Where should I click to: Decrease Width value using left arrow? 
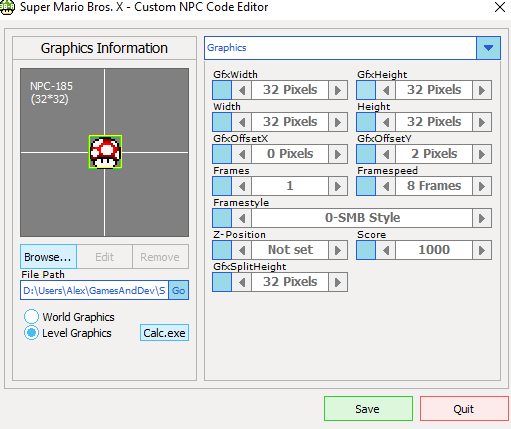pyautogui.click(x=242, y=122)
